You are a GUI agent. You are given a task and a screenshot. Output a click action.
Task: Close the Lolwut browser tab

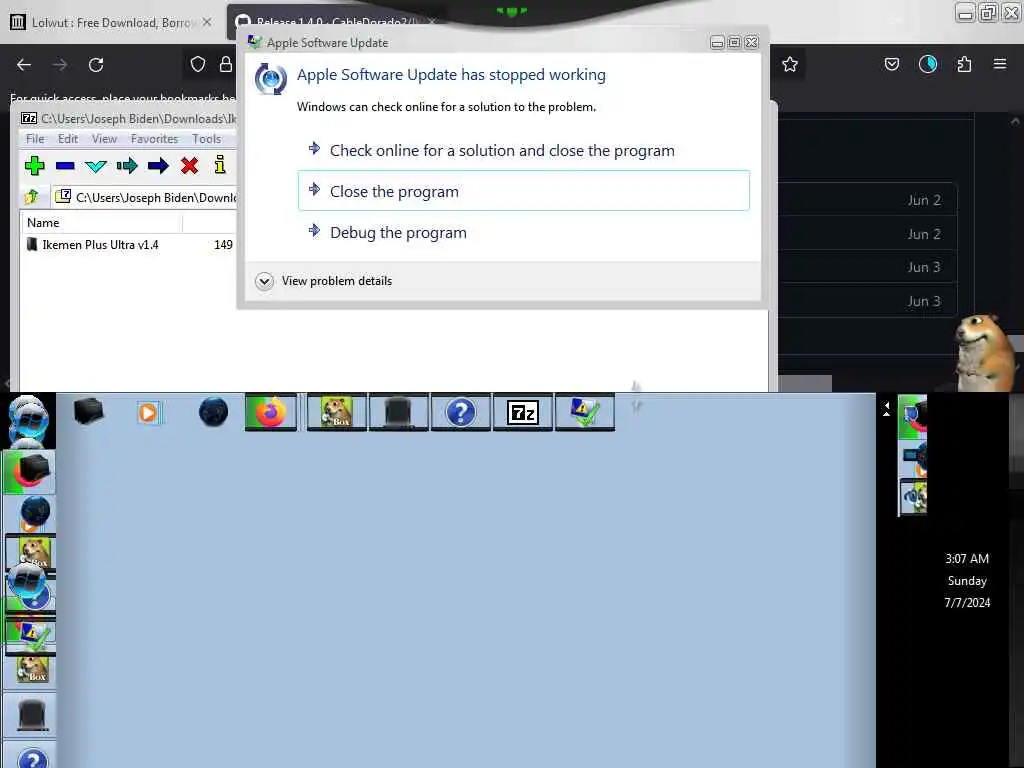[207, 22]
